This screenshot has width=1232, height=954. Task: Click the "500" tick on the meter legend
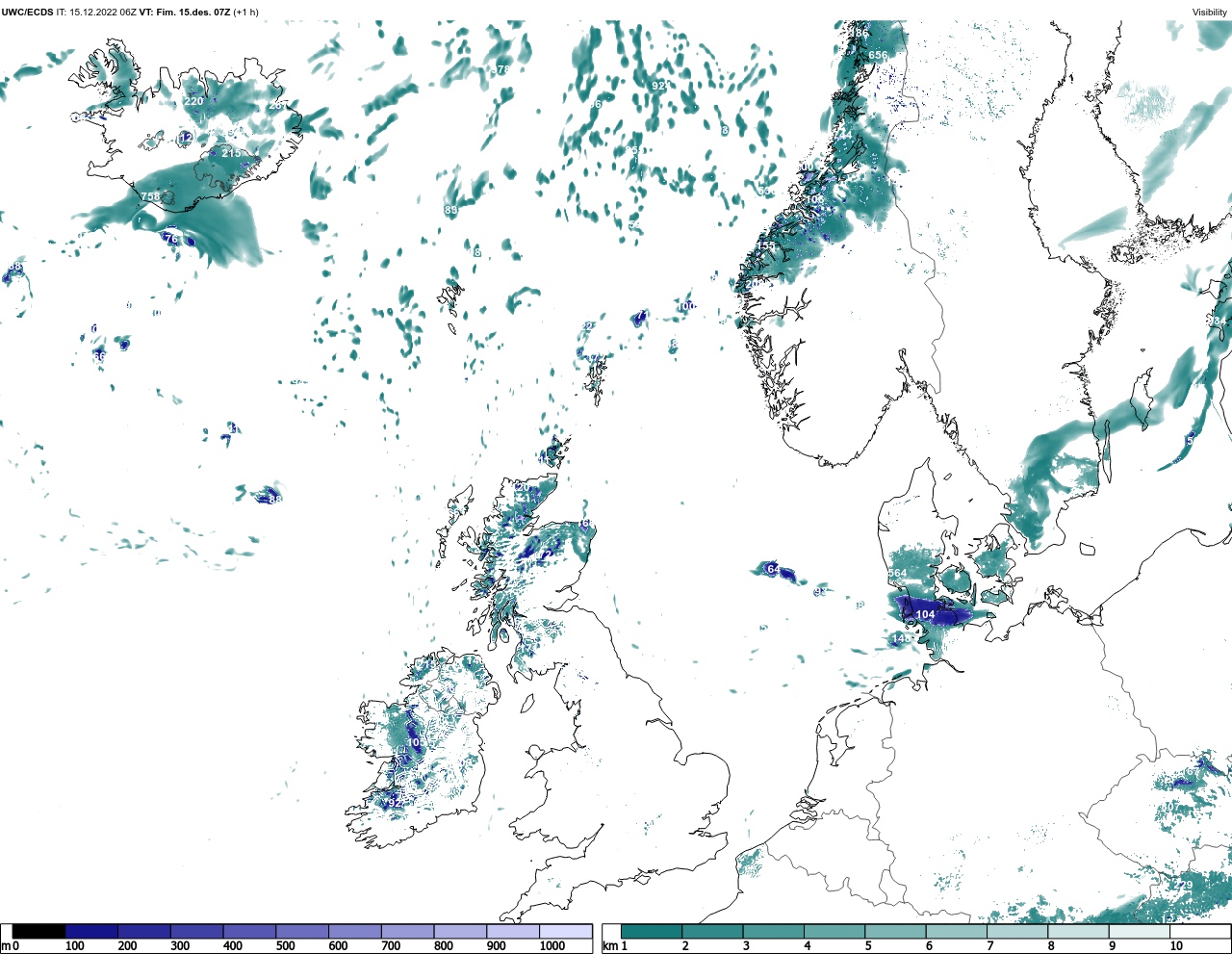[285, 946]
